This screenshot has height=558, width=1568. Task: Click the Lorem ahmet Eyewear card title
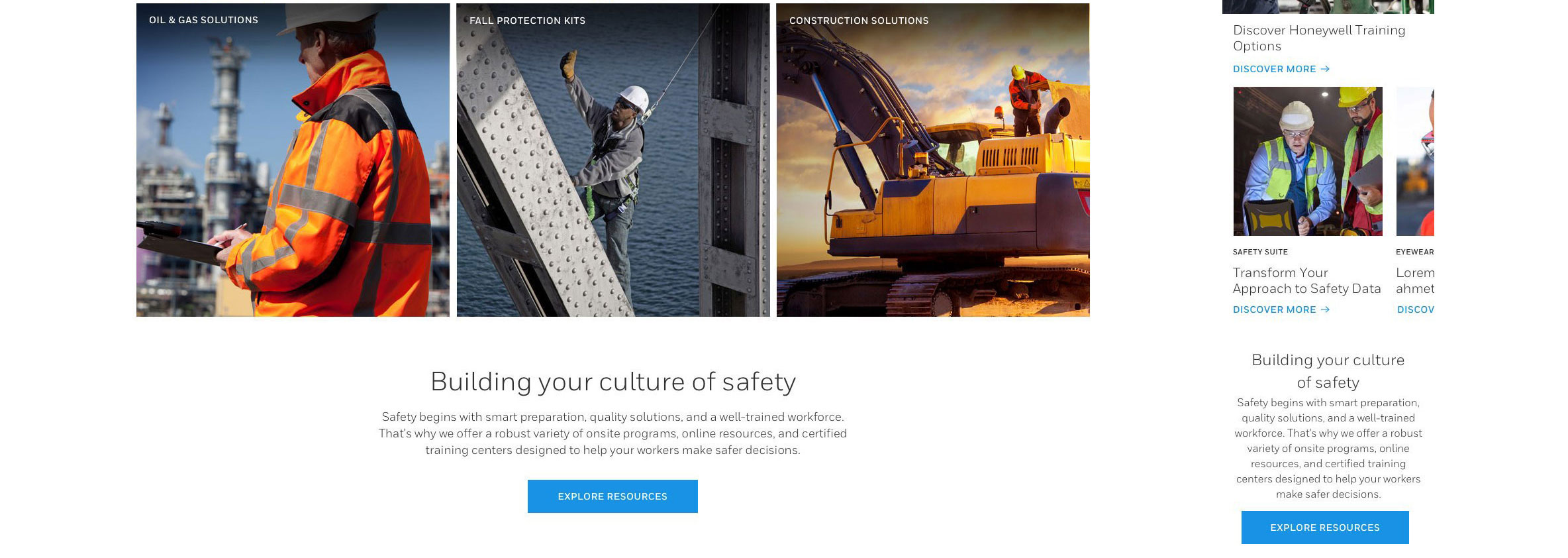[1415, 280]
